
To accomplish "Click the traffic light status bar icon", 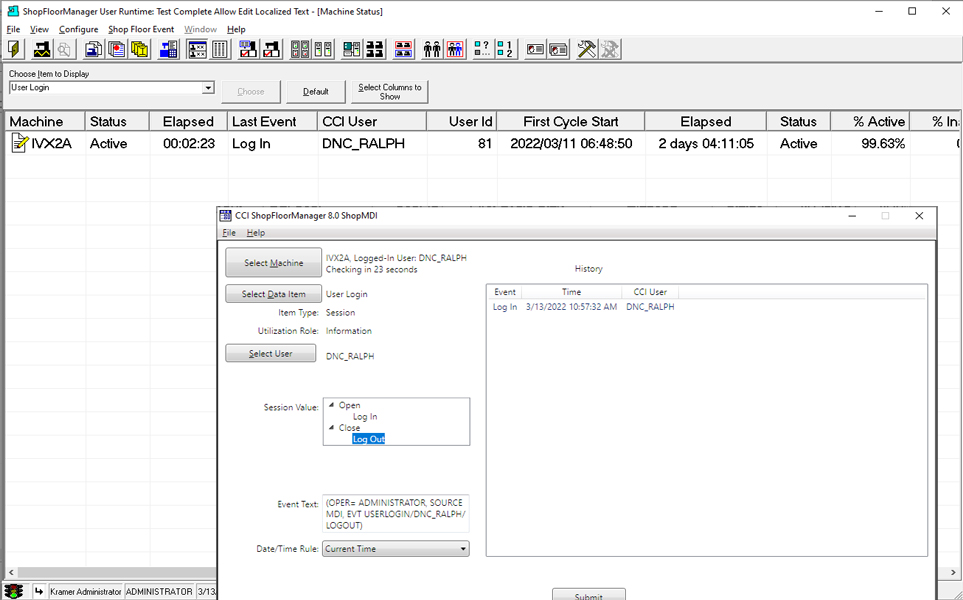I will (x=14, y=591).
